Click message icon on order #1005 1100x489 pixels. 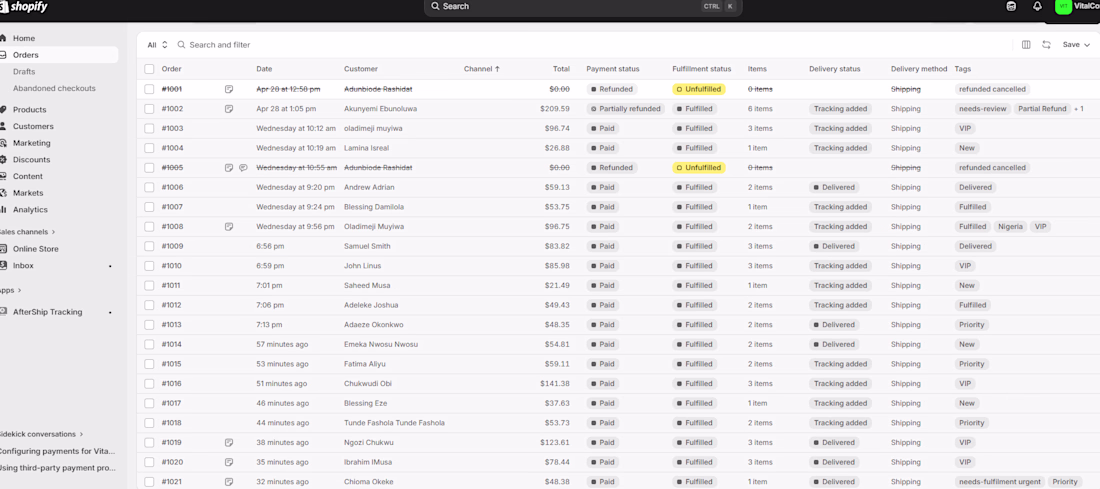coord(243,168)
